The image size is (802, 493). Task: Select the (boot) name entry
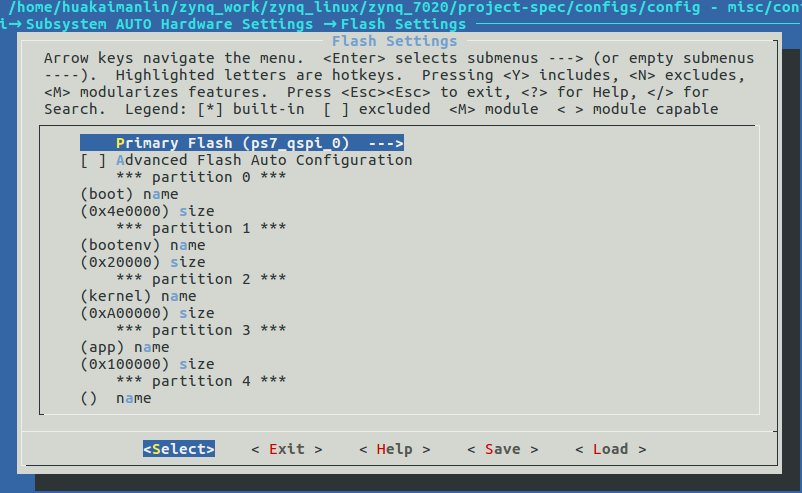(x=129, y=194)
